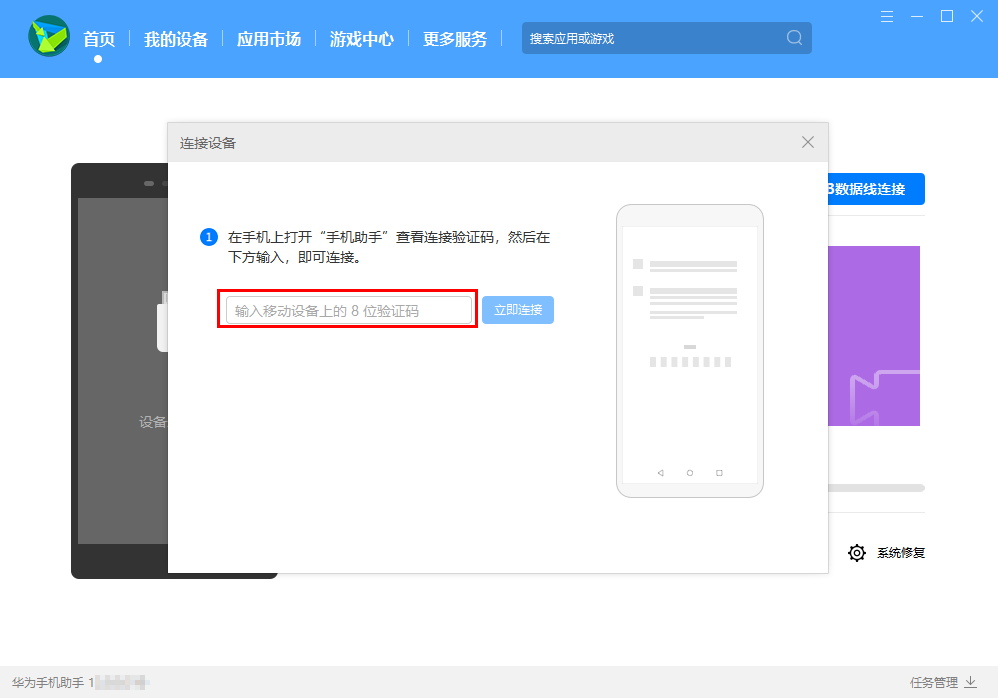Close the HiSuite main window
Screen dimensions: 998x698
[x=976, y=17]
